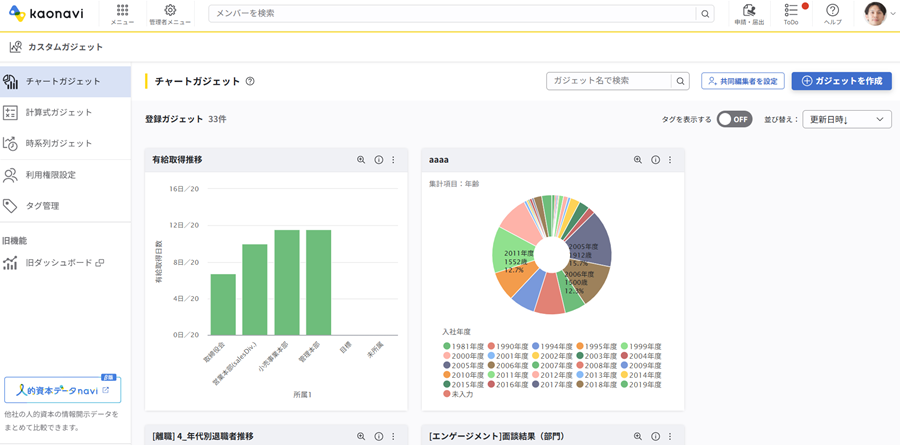The height and width of the screenshot is (445, 900).
Task: Open the メニュー grid icon
Action: 122,13
